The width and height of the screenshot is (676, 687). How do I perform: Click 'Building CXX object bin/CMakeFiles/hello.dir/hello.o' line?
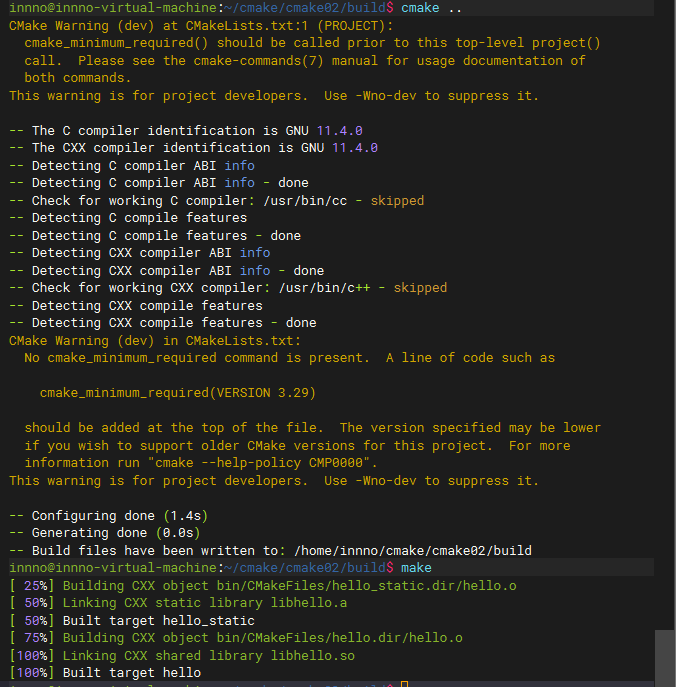coord(262,638)
